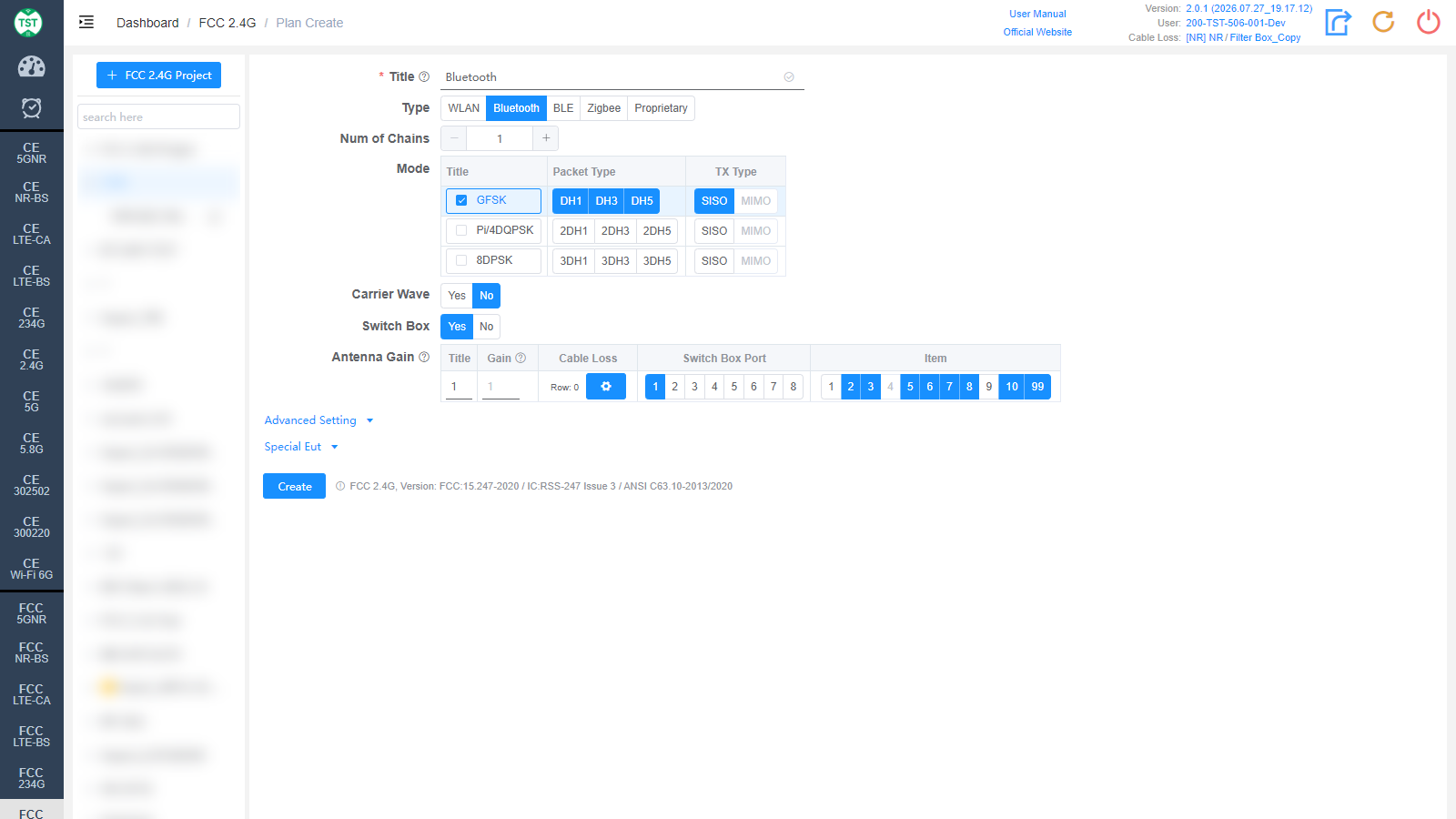Decrease Num of Chains with minus
This screenshot has width=1456, height=819.
click(454, 138)
